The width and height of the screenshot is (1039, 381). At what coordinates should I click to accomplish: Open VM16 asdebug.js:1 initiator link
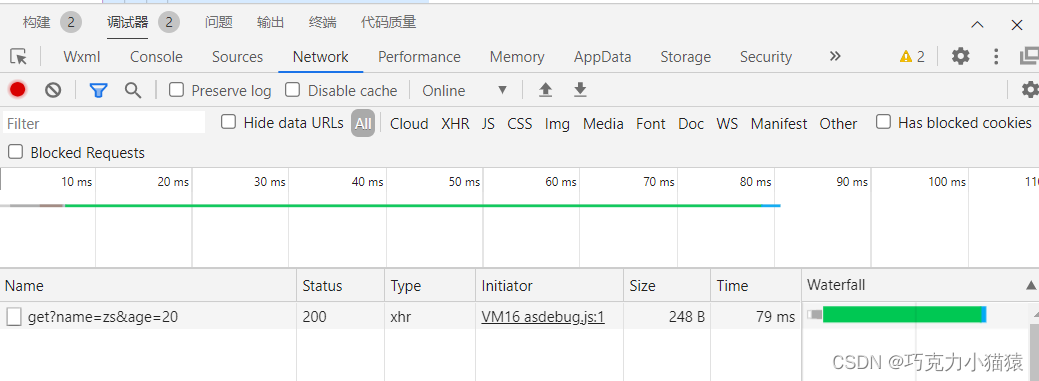543,317
